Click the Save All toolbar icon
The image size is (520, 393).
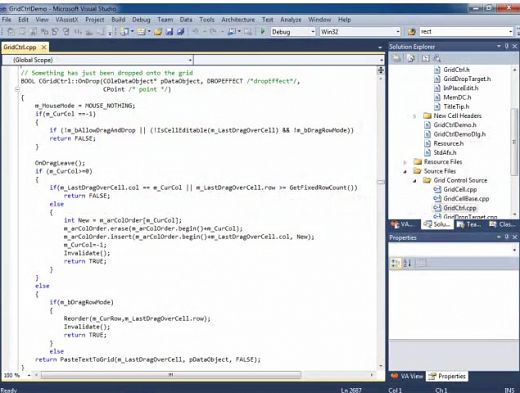[181, 32]
